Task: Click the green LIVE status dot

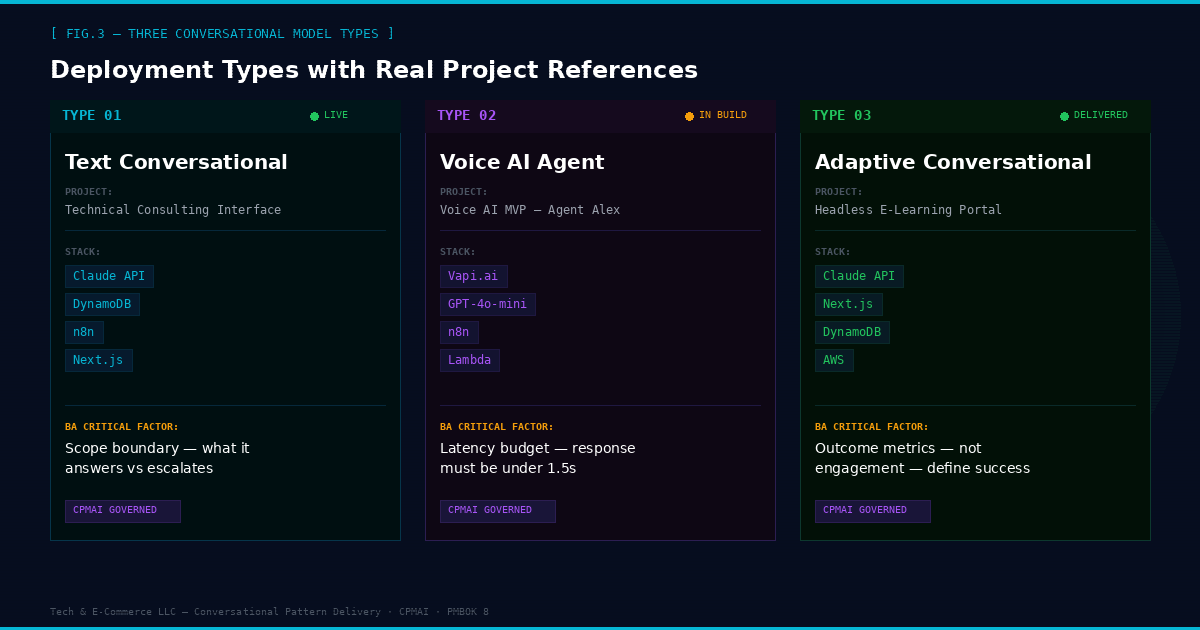Action: [314, 116]
